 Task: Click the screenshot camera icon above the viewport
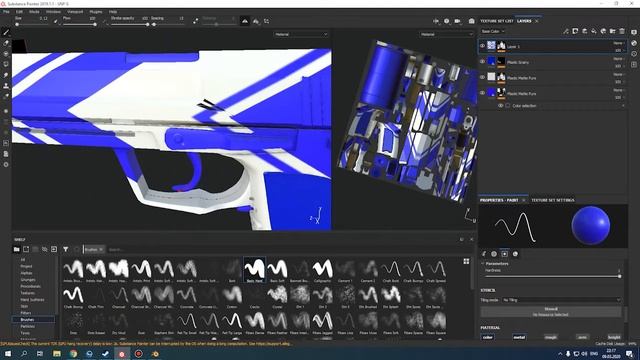tap(471, 21)
